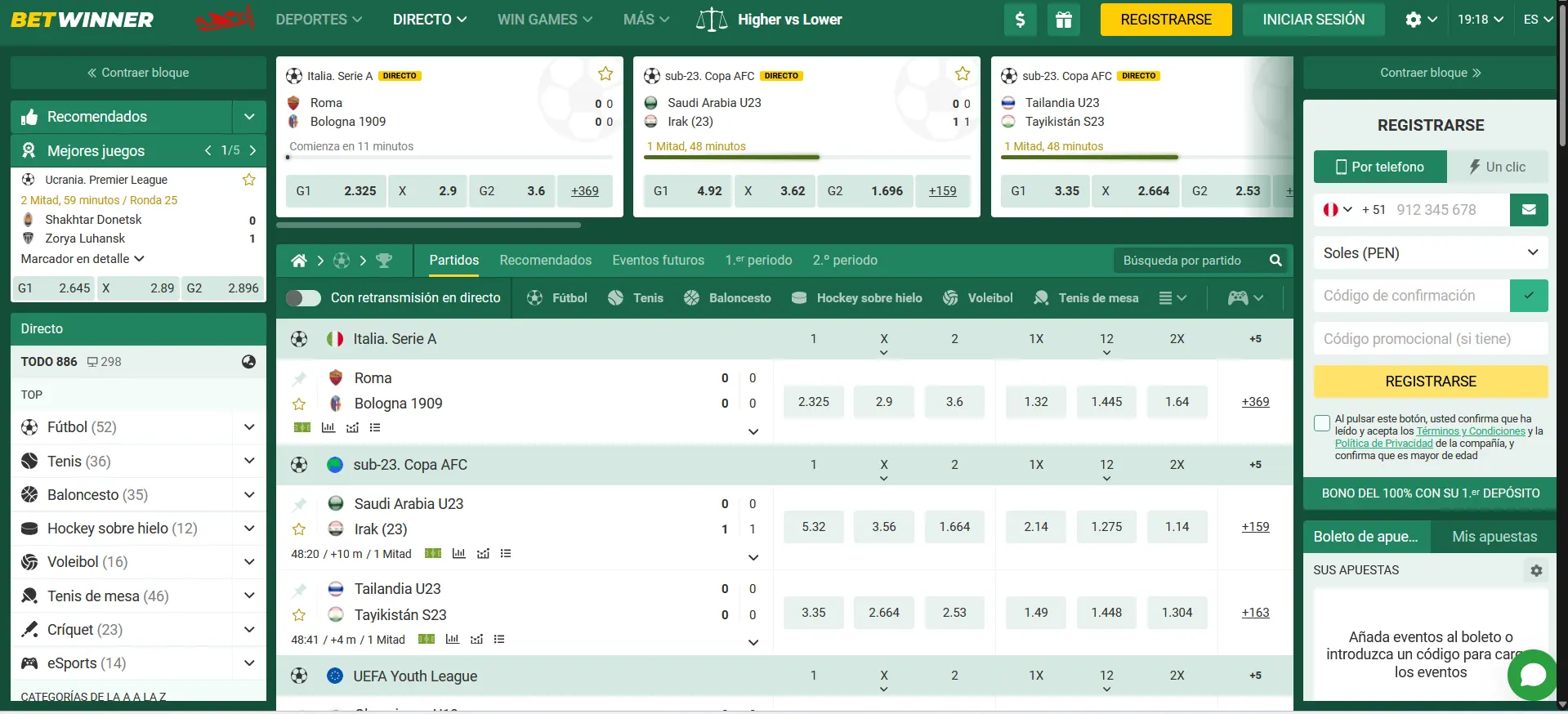The image size is (1568, 714).
Task: Expand the Fútbol (52) category
Action: point(249,427)
